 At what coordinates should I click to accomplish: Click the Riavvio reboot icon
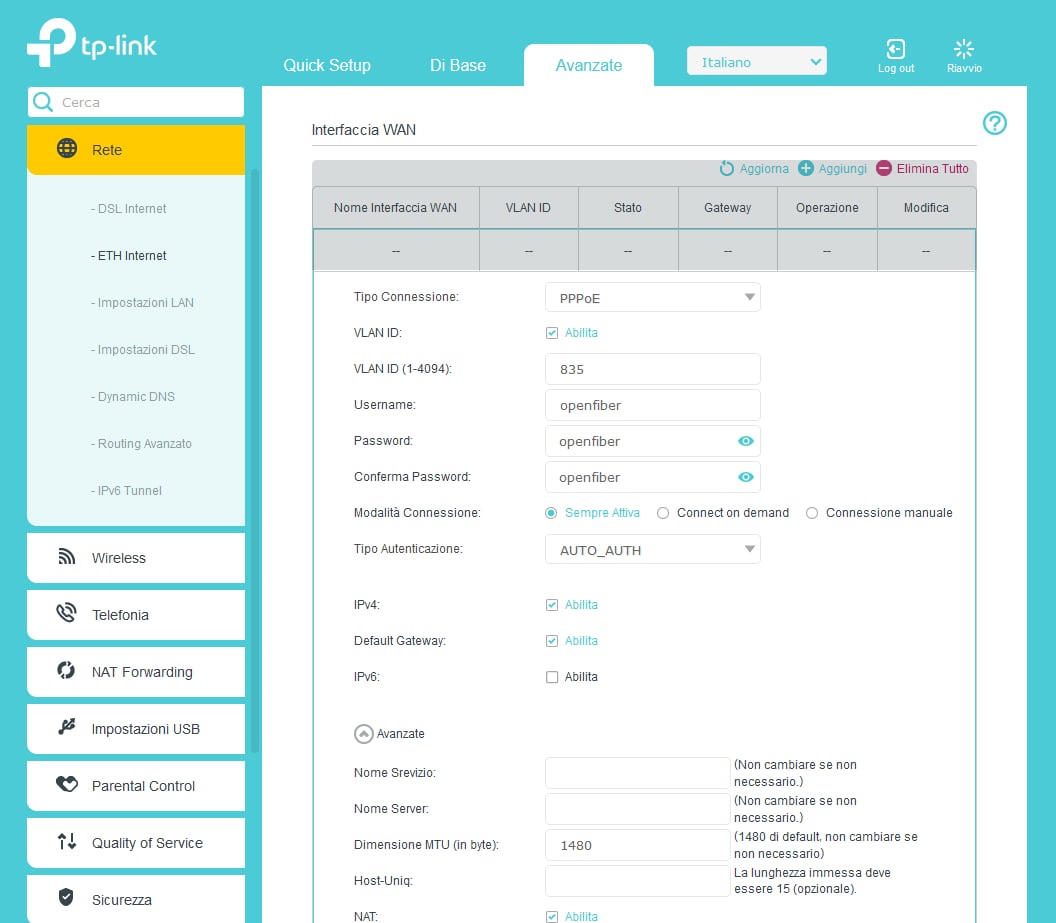coord(964,49)
